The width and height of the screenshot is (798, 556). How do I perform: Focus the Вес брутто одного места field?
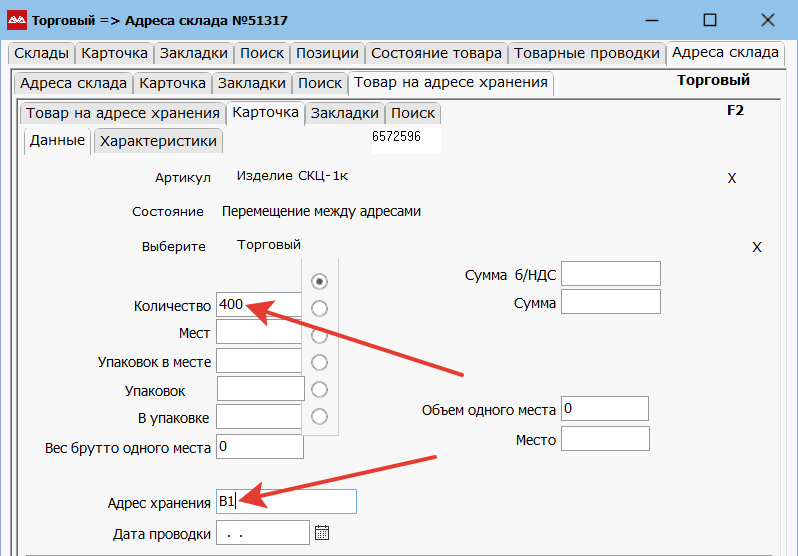coord(258,447)
